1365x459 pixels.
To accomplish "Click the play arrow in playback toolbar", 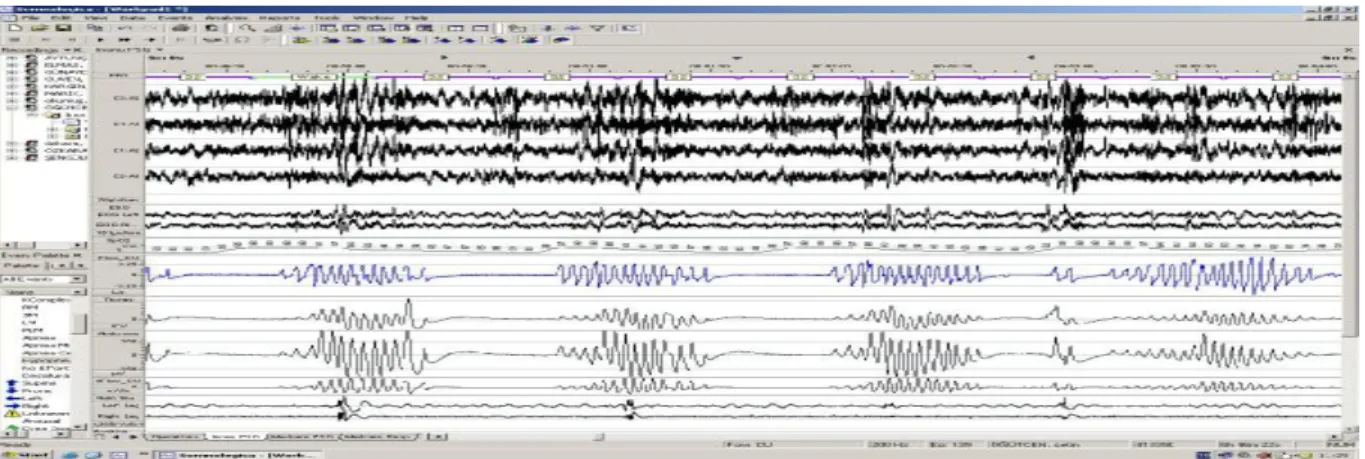I will (100, 39).
